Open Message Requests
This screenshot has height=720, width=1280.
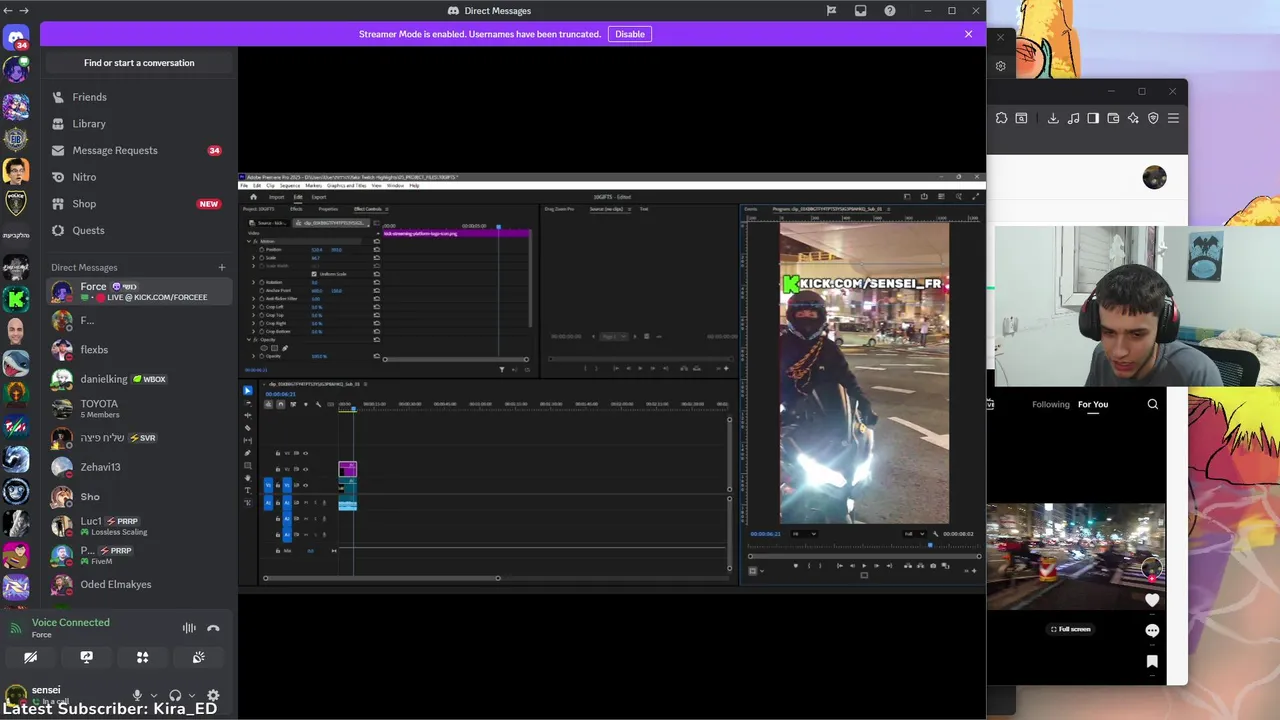click(139, 150)
